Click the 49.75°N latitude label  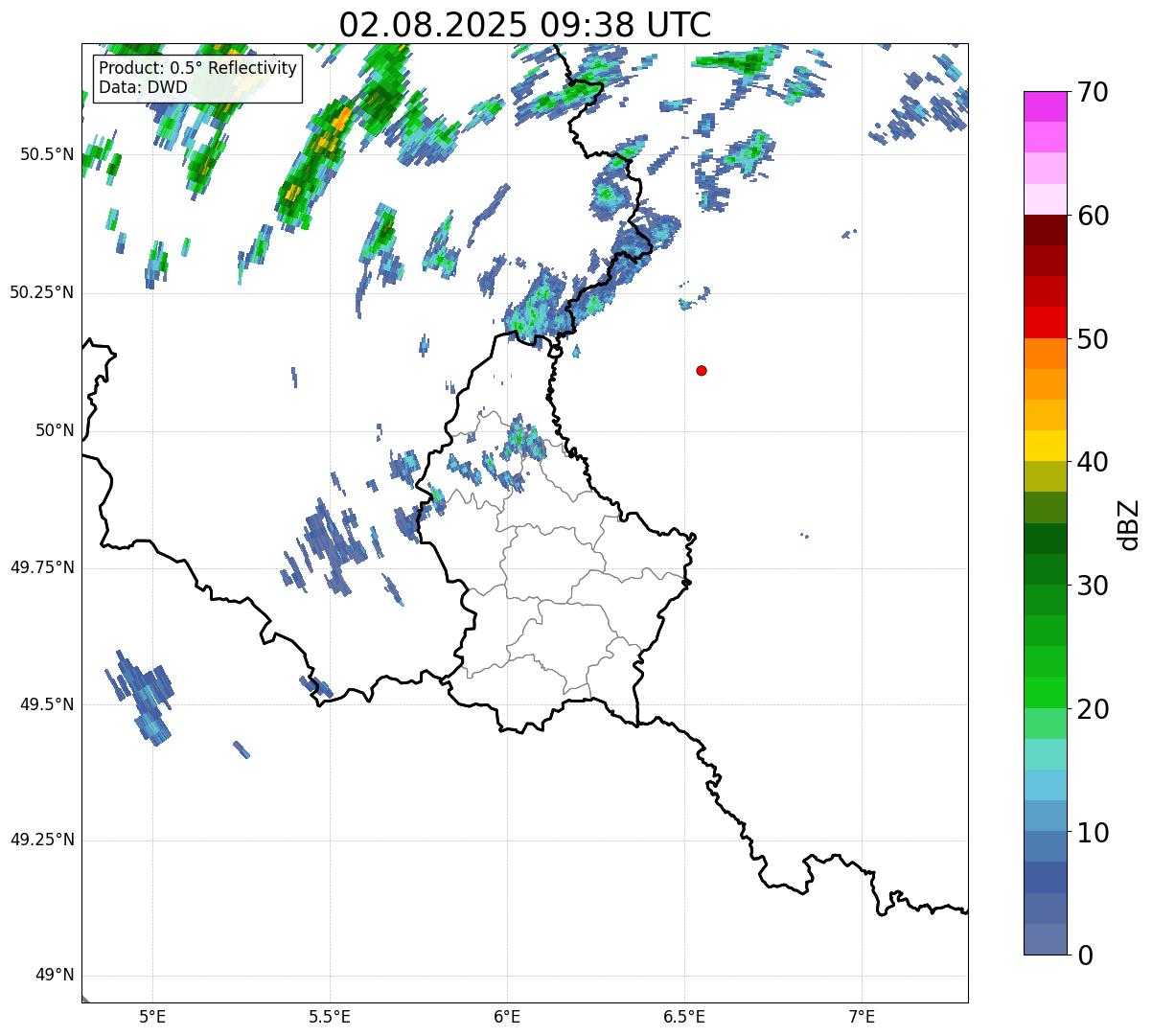(x=42, y=567)
